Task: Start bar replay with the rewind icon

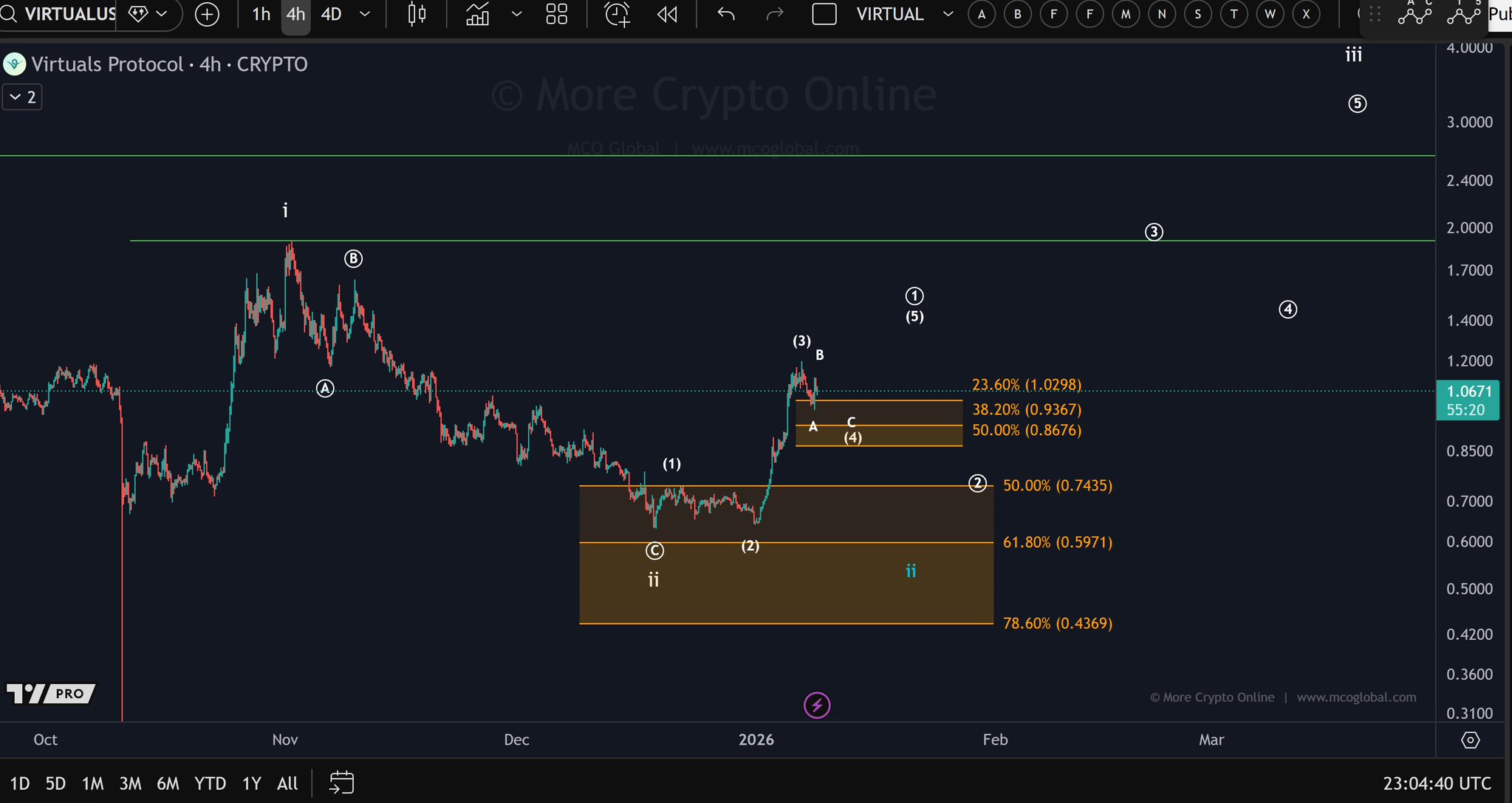Action: pyautogui.click(x=667, y=14)
